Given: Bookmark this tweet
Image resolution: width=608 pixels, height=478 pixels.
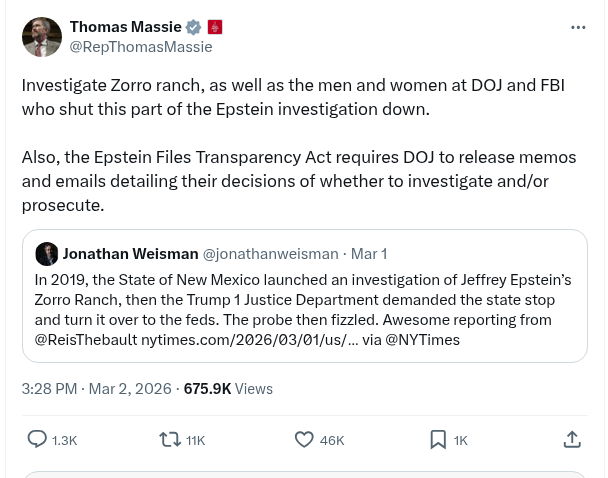Looking at the screenshot, I should 438,439.
